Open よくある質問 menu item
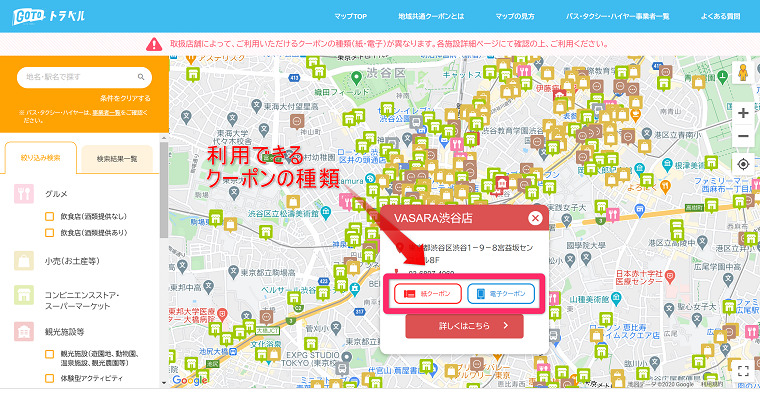 coord(720,16)
